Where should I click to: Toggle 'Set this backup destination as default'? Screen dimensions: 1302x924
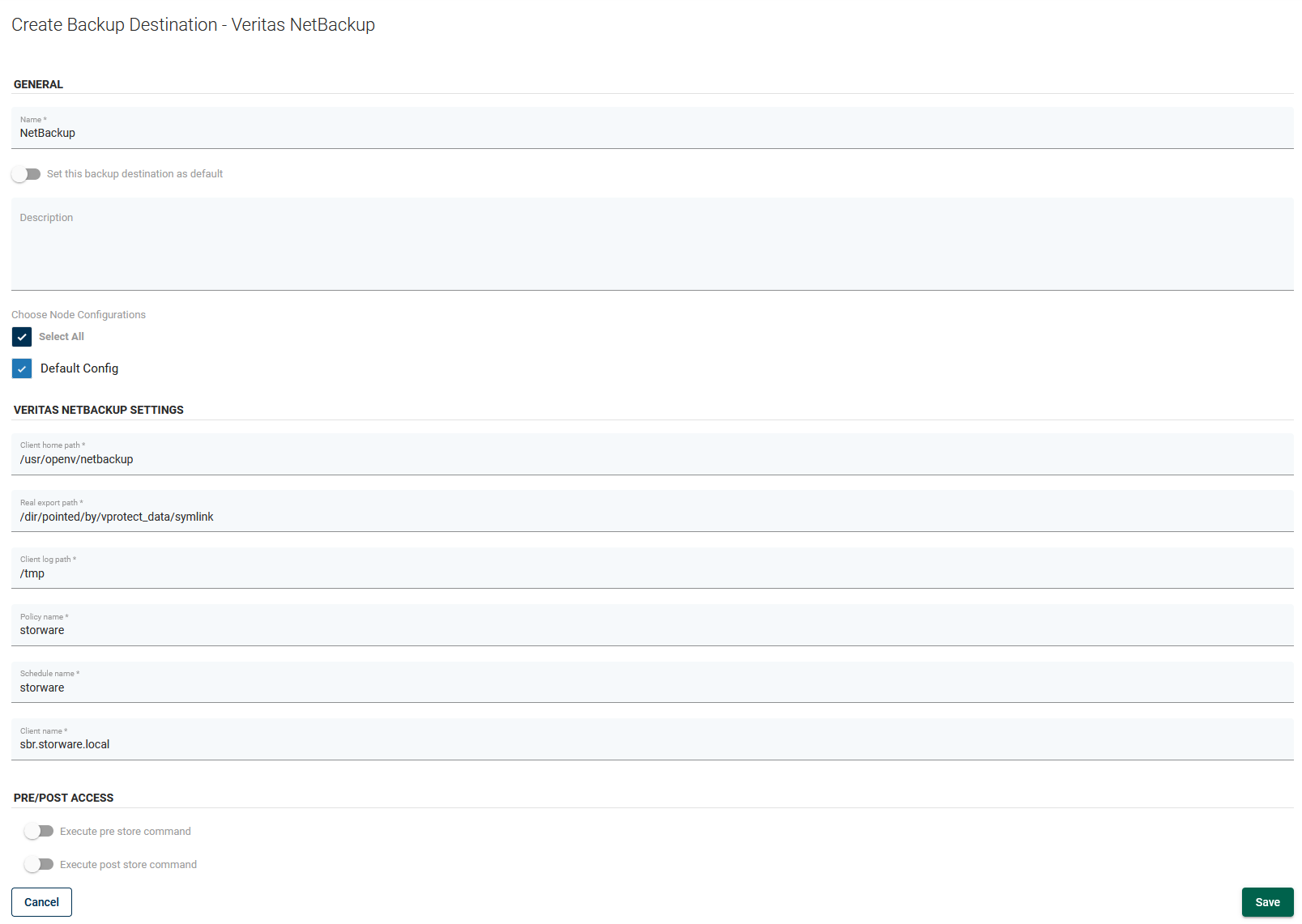coord(26,174)
